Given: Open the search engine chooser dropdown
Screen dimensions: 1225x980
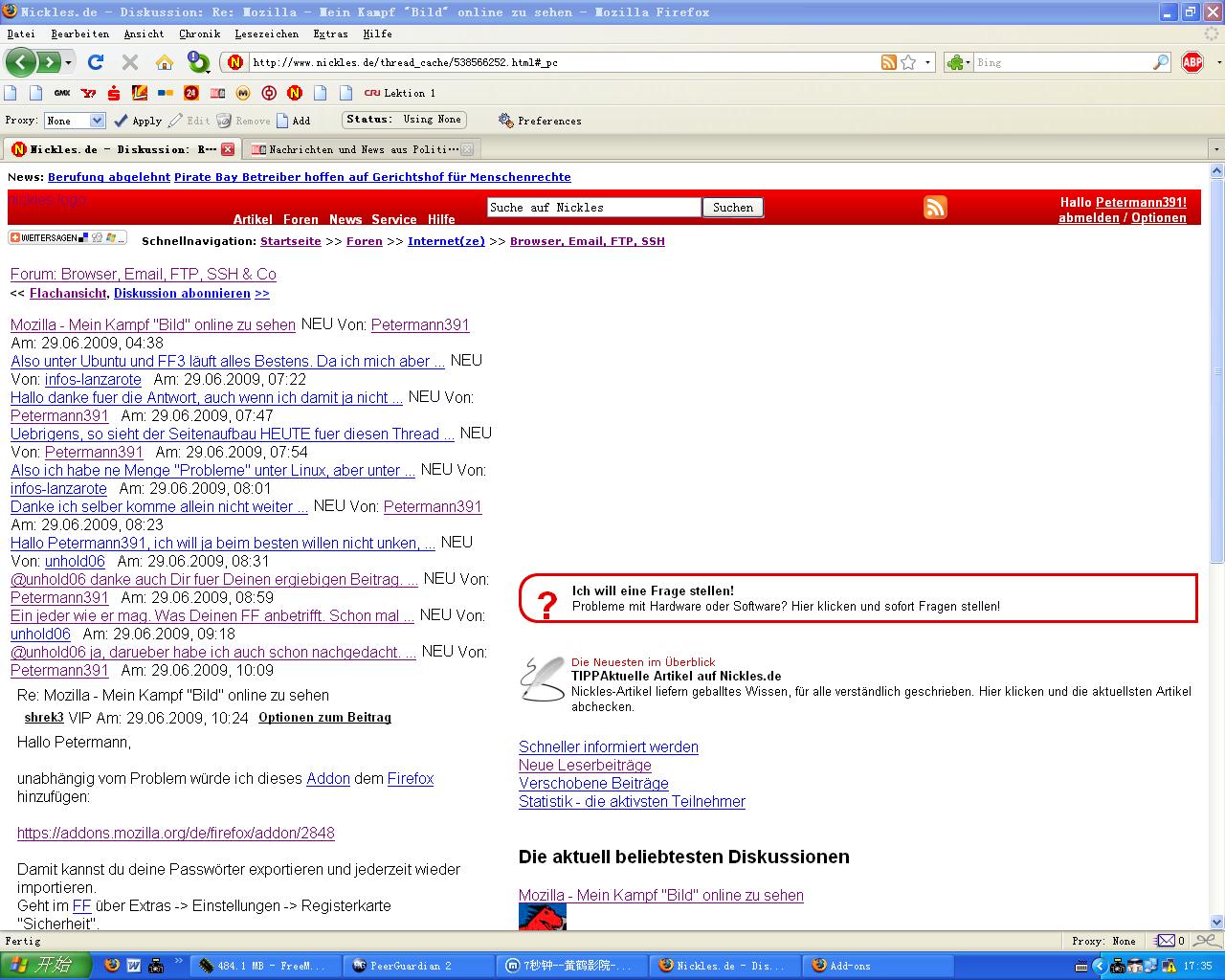Looking at the screenshot, I should 958,63.
